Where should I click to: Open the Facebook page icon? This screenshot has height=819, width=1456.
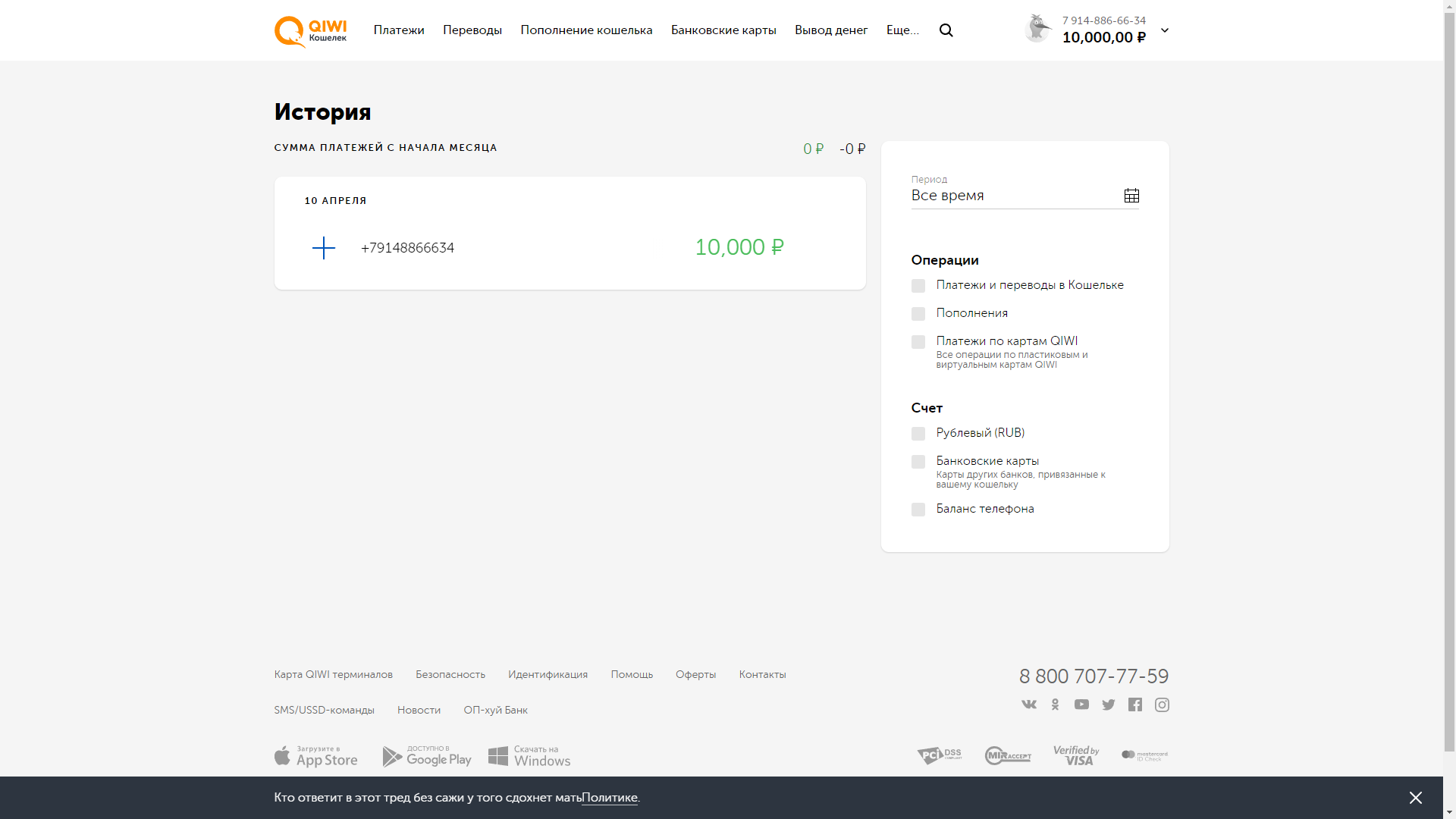point(1134,704)
